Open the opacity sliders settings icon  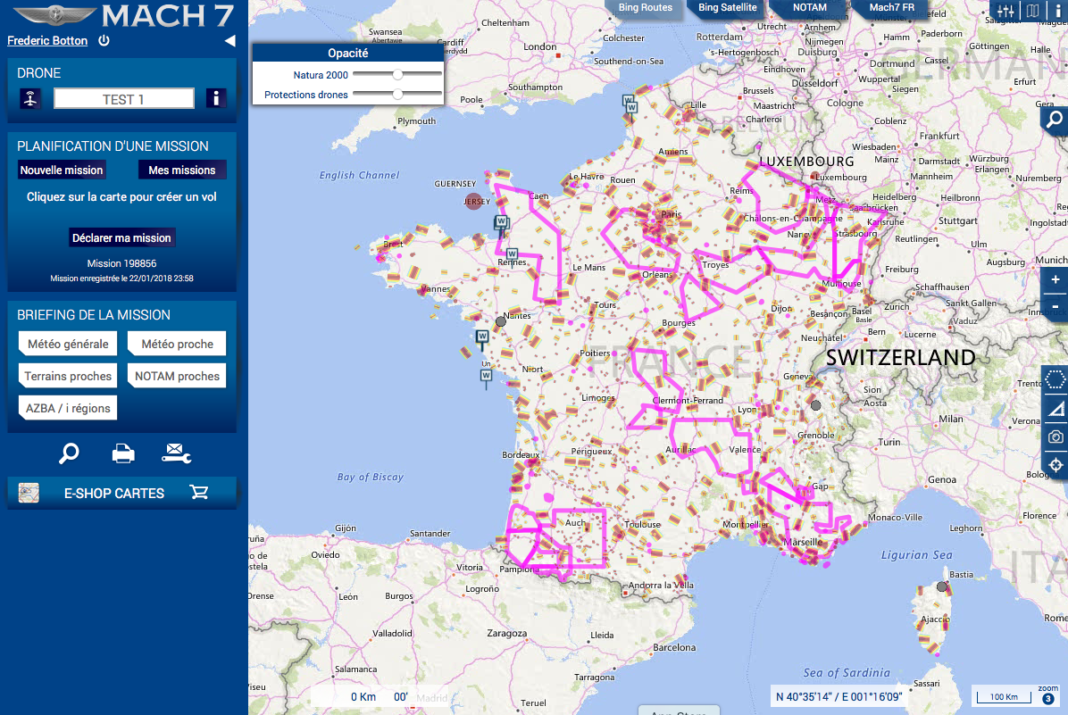coord(1005,11)
